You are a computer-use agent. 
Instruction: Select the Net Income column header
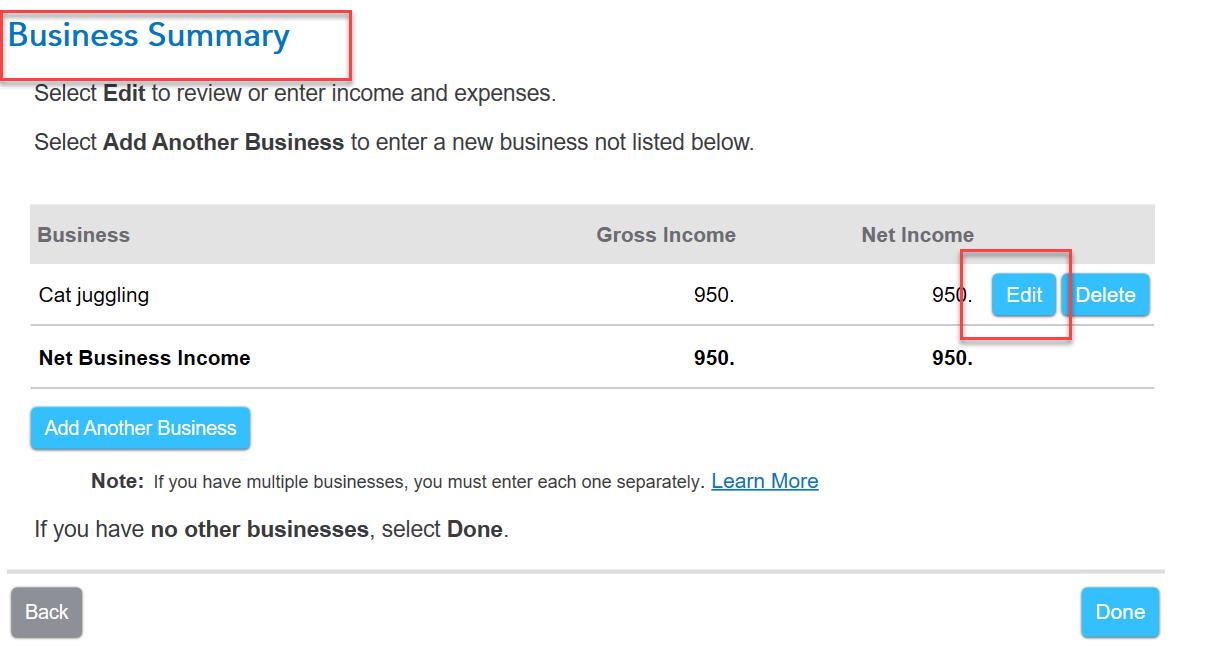917,235
